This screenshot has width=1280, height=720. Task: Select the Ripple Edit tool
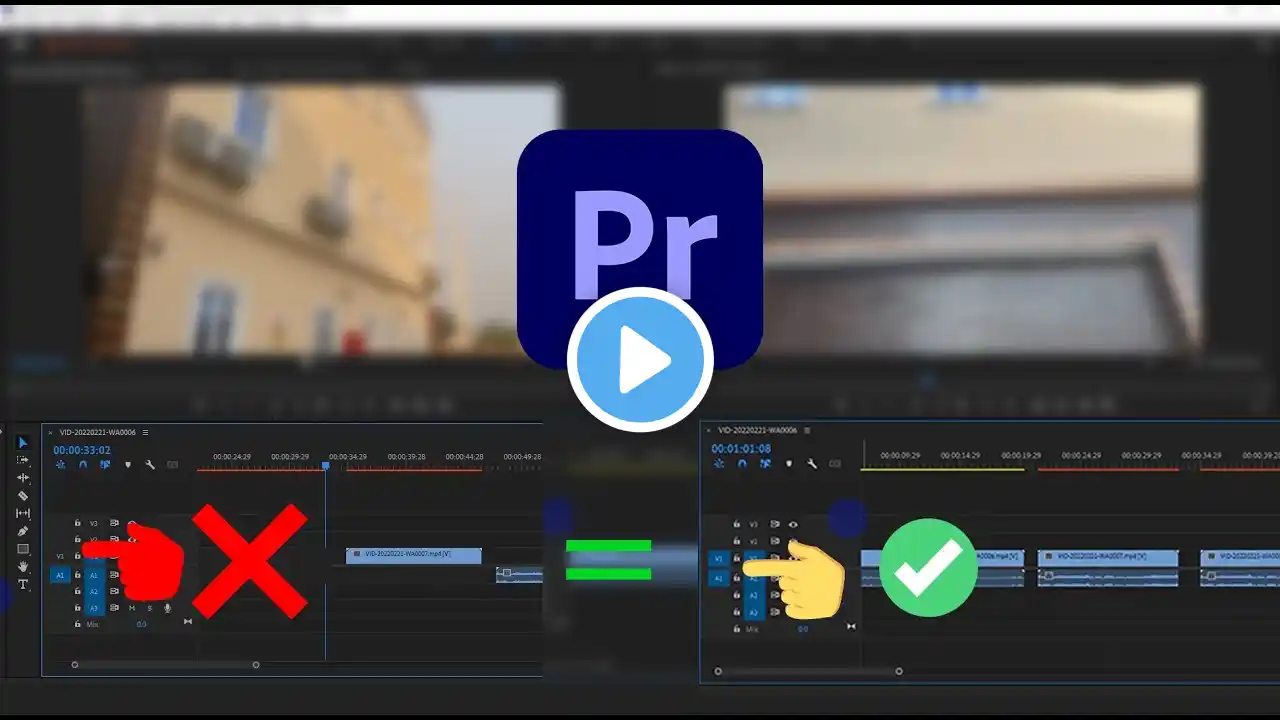tap(23, 478)
